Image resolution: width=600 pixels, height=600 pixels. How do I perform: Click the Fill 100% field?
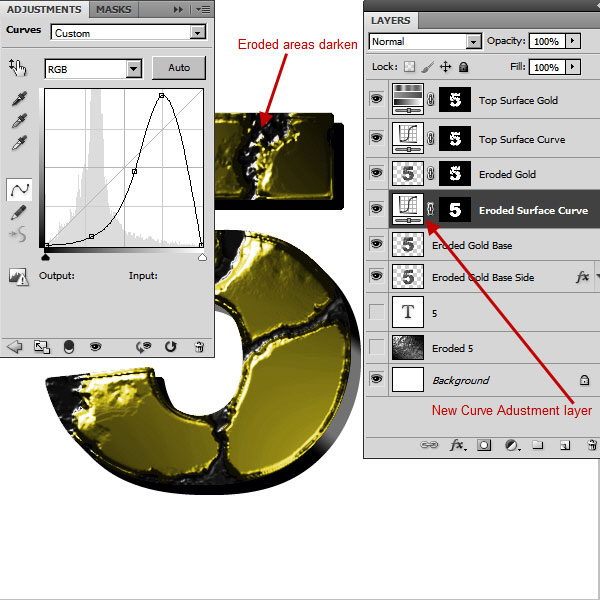tap(547, 67)
